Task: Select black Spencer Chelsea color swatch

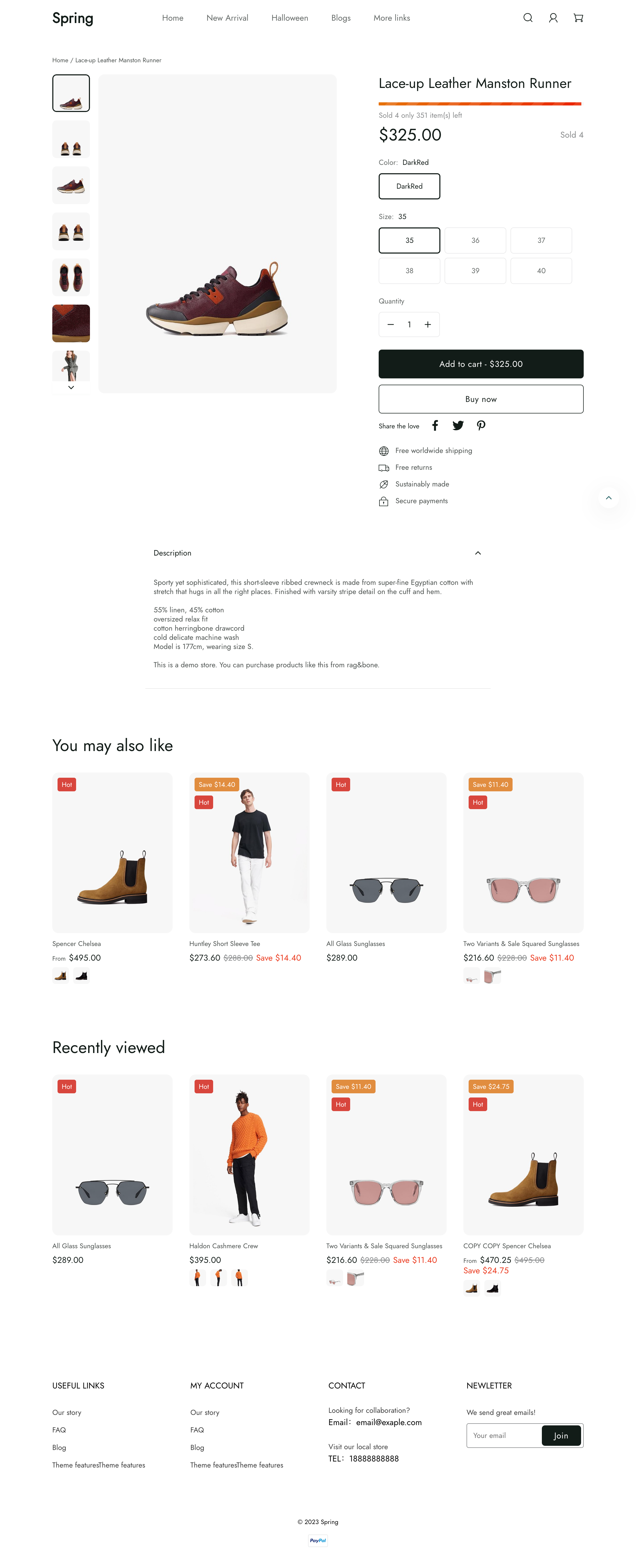Action: pos(82,976)
